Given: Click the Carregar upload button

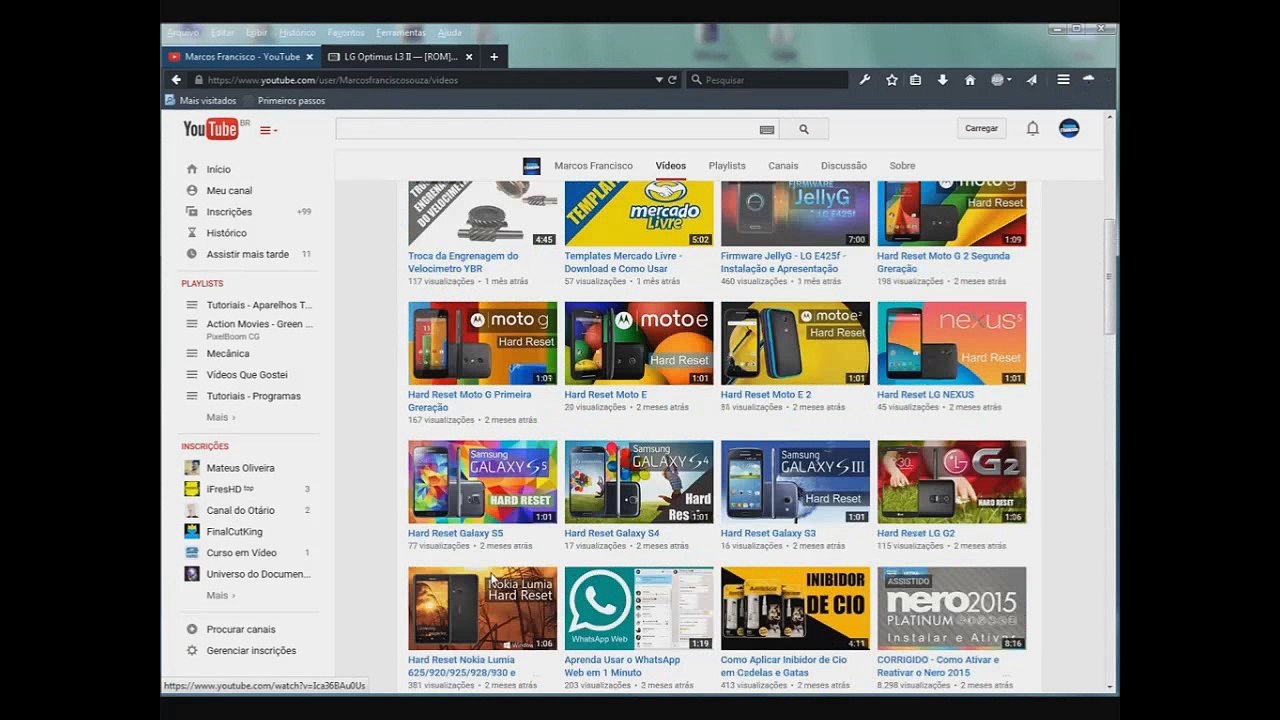Looking at the screenshot, I should click(x=981, y=128).
